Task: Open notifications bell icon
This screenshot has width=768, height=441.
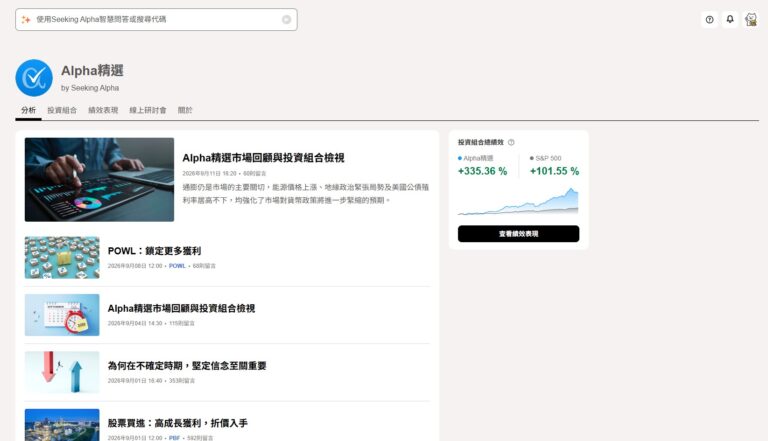Action: pos(730,20)
